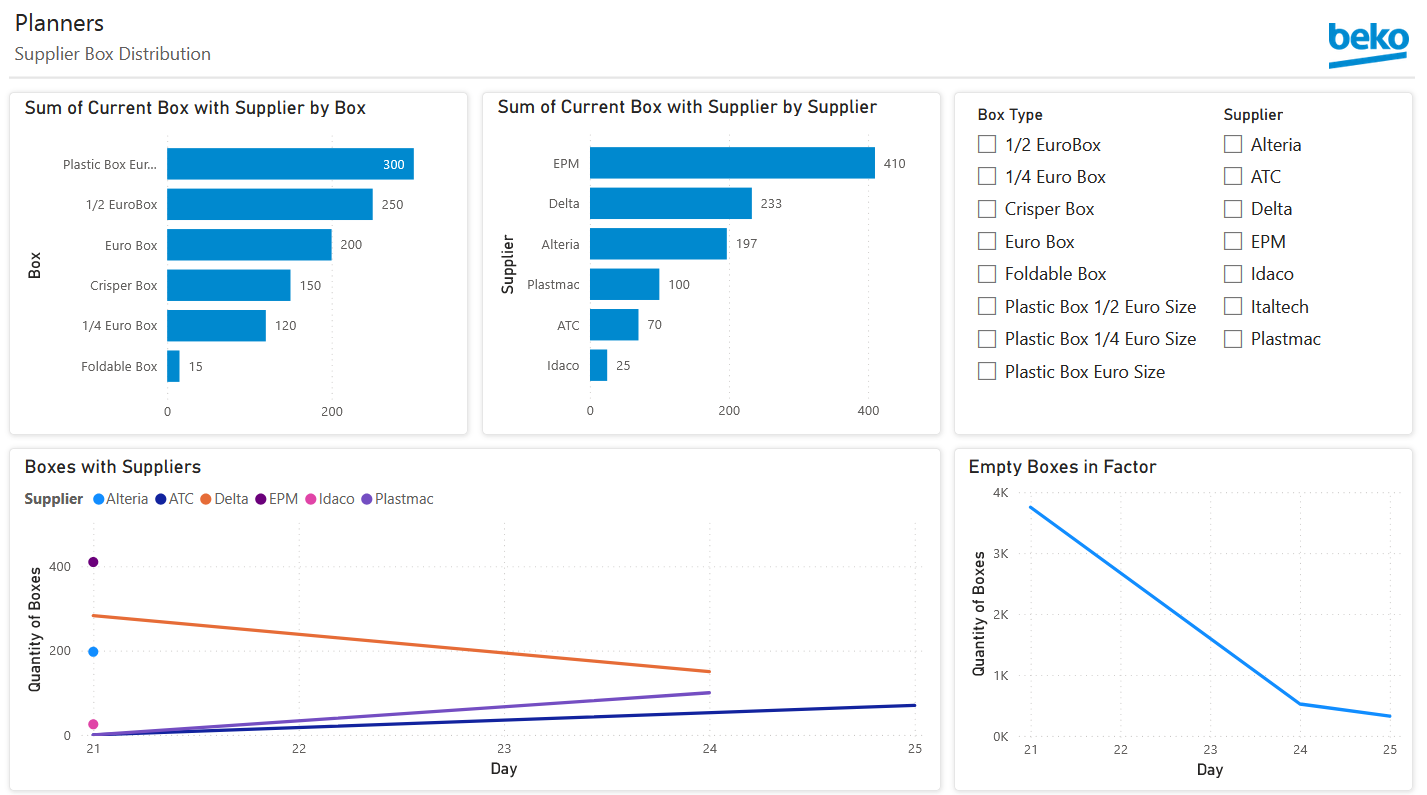Click the '410' data label

click(x=894, y=163)
